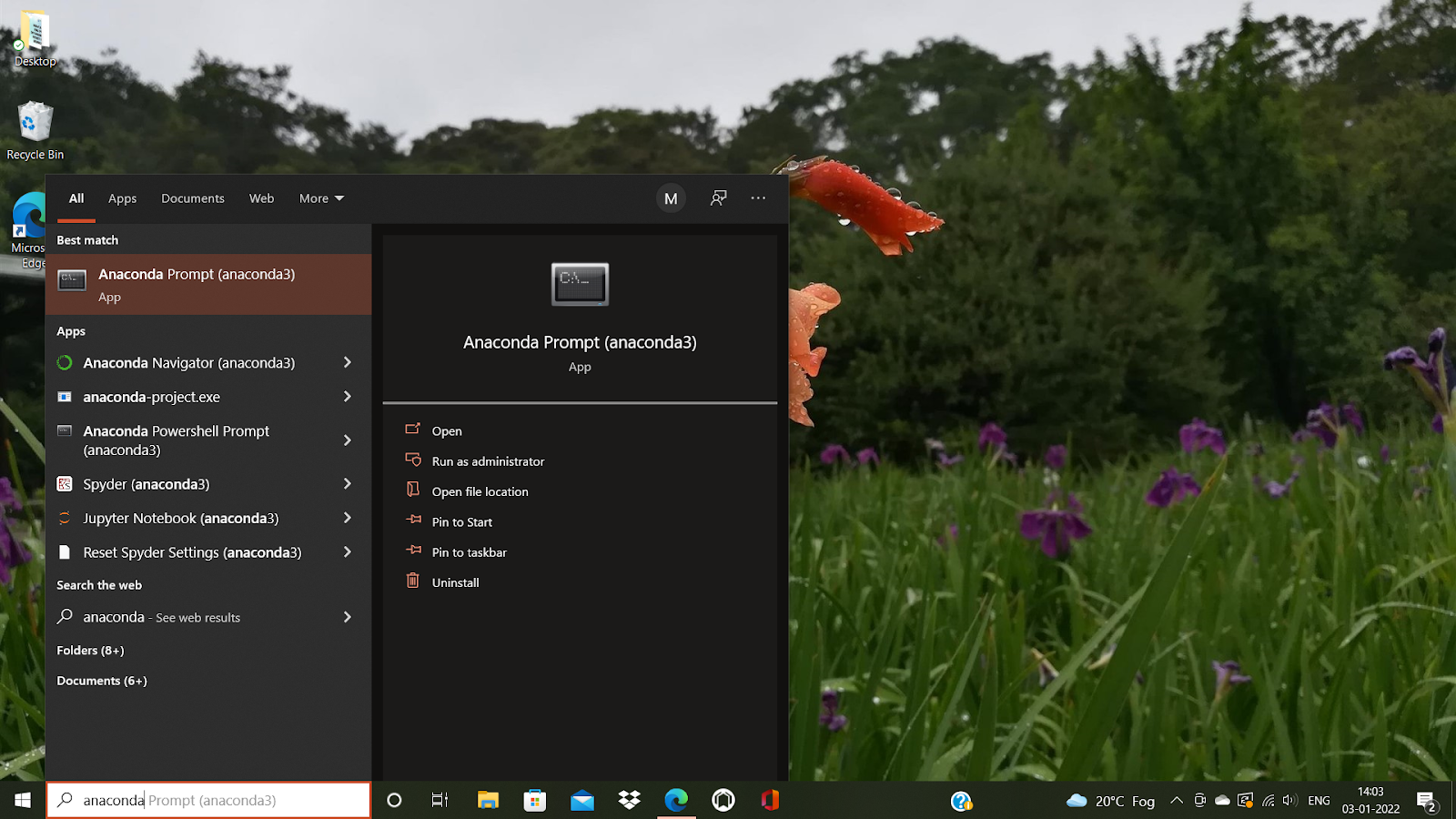Open File Explorer on the taskbar

click(488, 800)
